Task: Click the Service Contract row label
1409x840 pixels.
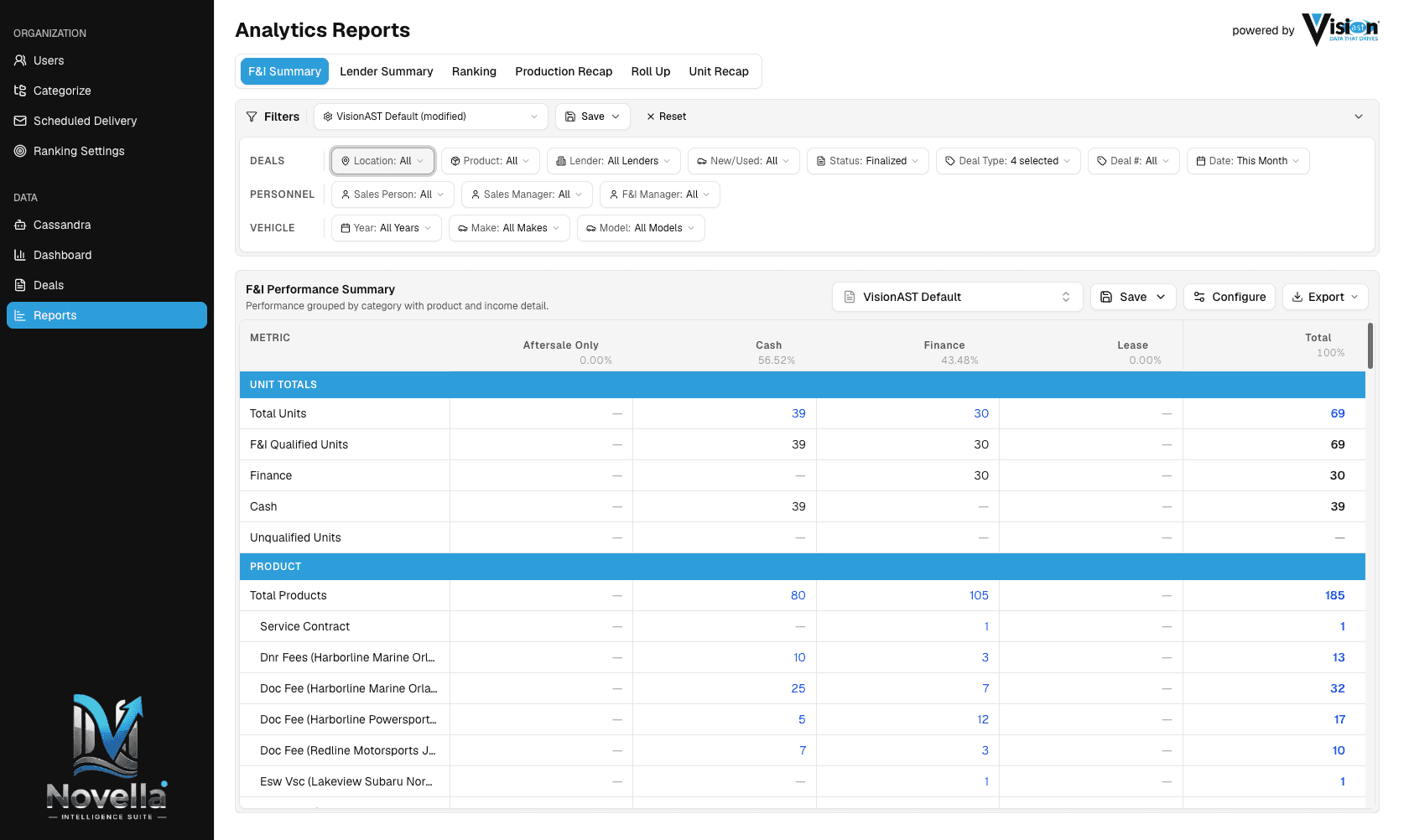Action: (x=304, y=626)
